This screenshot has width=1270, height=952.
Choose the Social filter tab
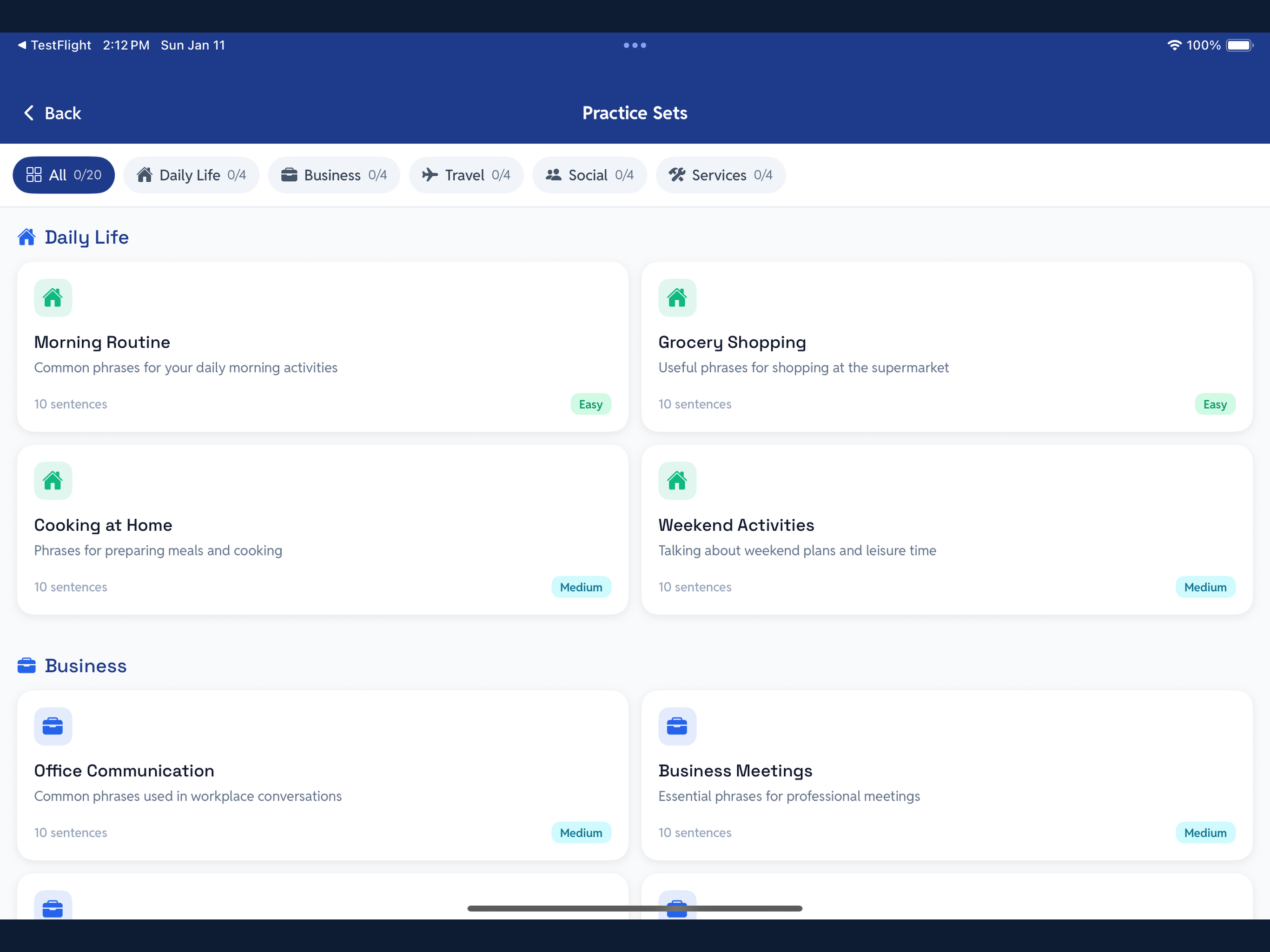click(589, 175)
